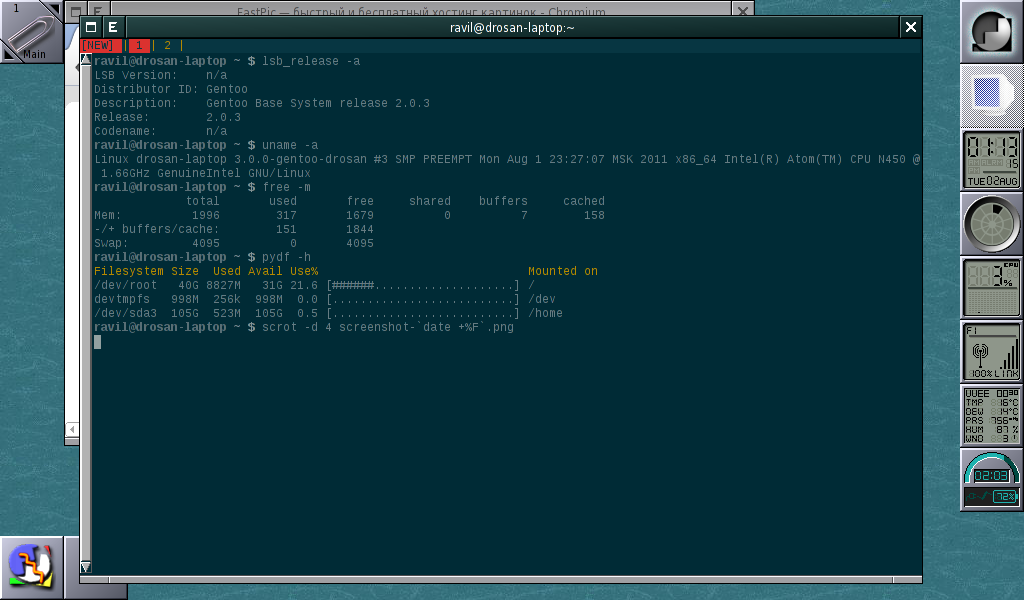The width and height of the screenshot is (1024, 600).
Task: Click the "-/+ buffers/cache:" row label
Action: pos(157,230)
